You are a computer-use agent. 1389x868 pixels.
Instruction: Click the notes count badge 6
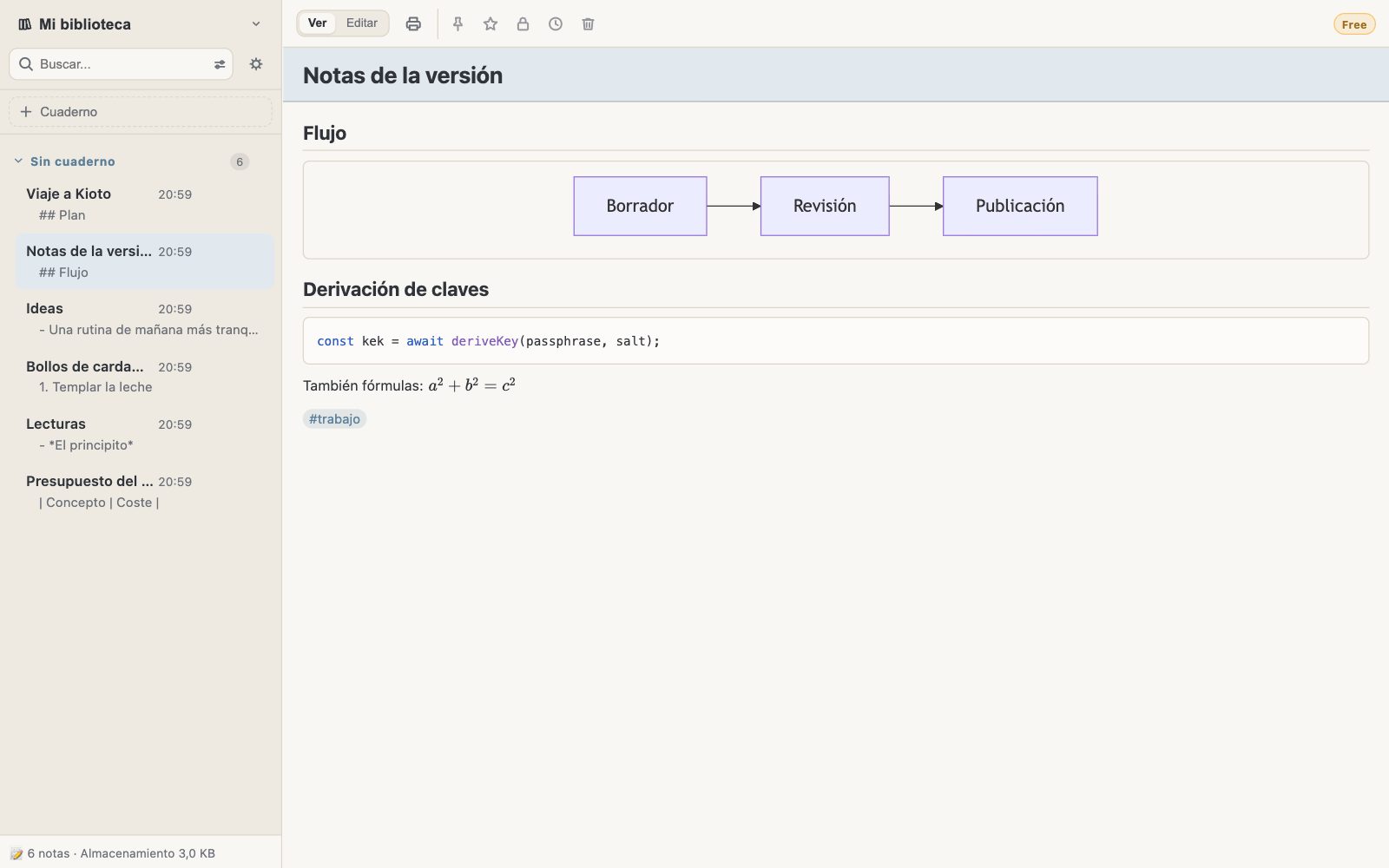click(x=240, y=161)
